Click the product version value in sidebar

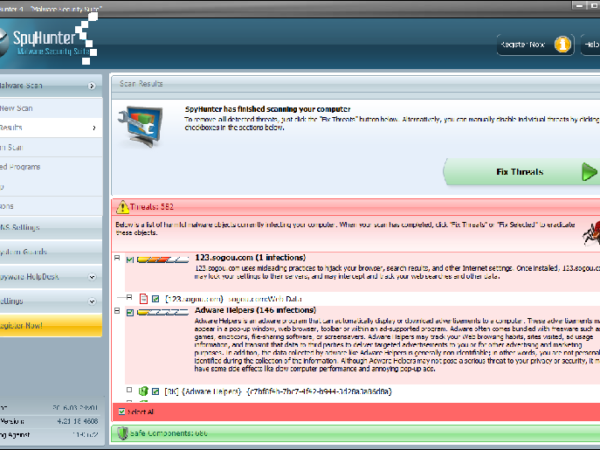(78, 421)
